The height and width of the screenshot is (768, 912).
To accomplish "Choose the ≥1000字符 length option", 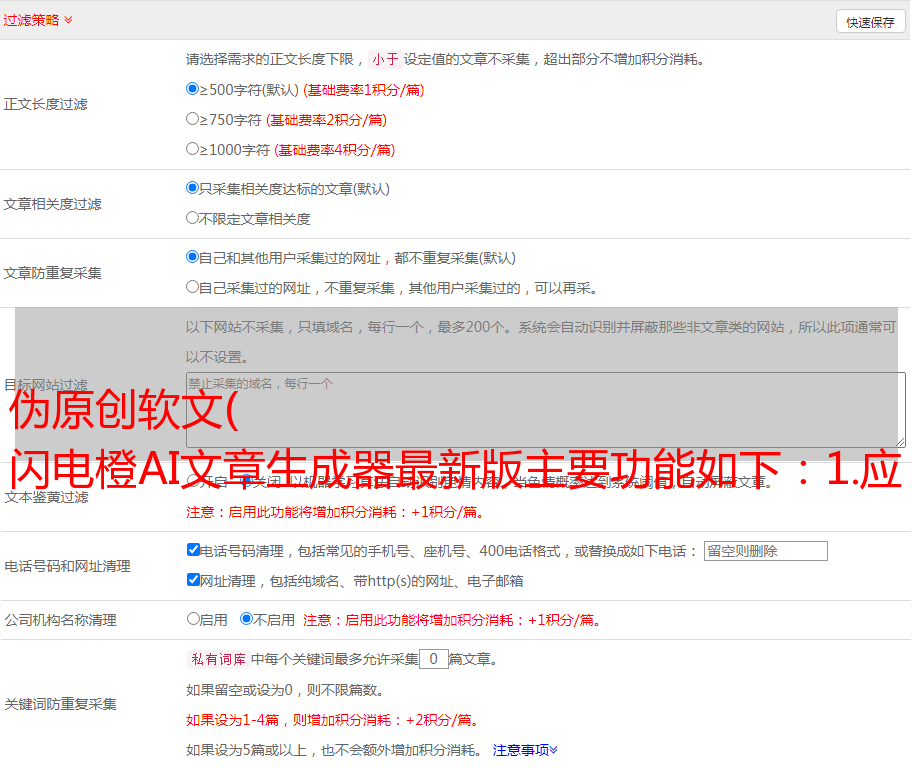I will [193, 149].
